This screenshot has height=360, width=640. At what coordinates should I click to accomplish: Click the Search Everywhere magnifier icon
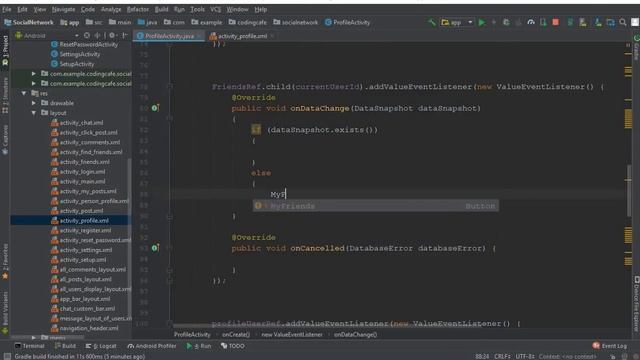623,22
